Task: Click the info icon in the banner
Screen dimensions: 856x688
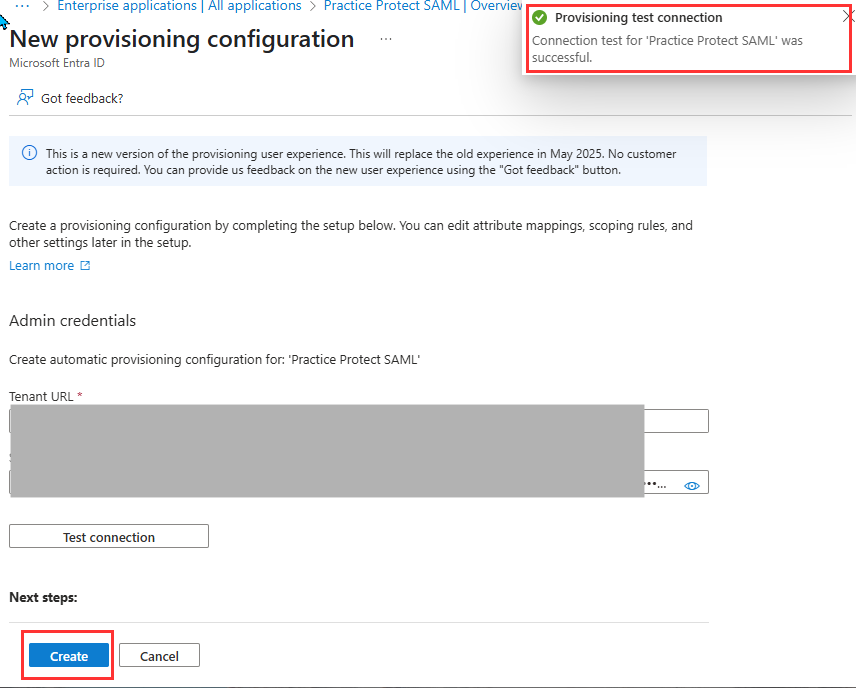Action: 29,153
